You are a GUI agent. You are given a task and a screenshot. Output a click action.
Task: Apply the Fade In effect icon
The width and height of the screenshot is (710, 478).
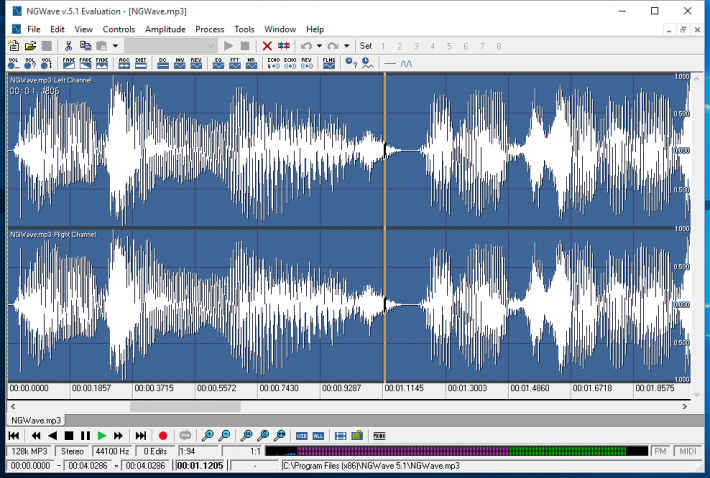(x=69, y=63)
